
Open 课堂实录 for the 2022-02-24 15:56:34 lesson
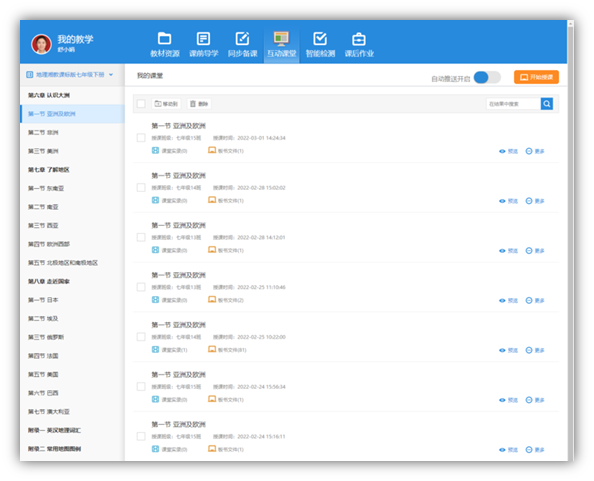click(169, 400)
